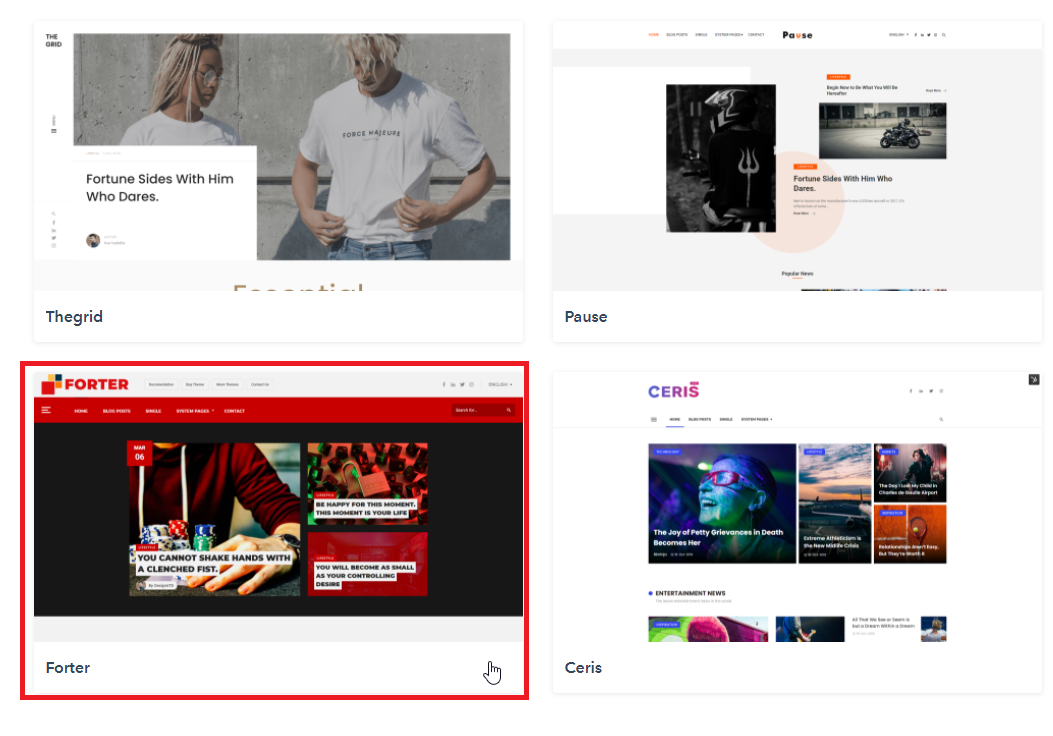1053x736 pixels.
Task: Select Home in the Ceris navigation bar
Action: pyautogui.click(x=675, y=419)
